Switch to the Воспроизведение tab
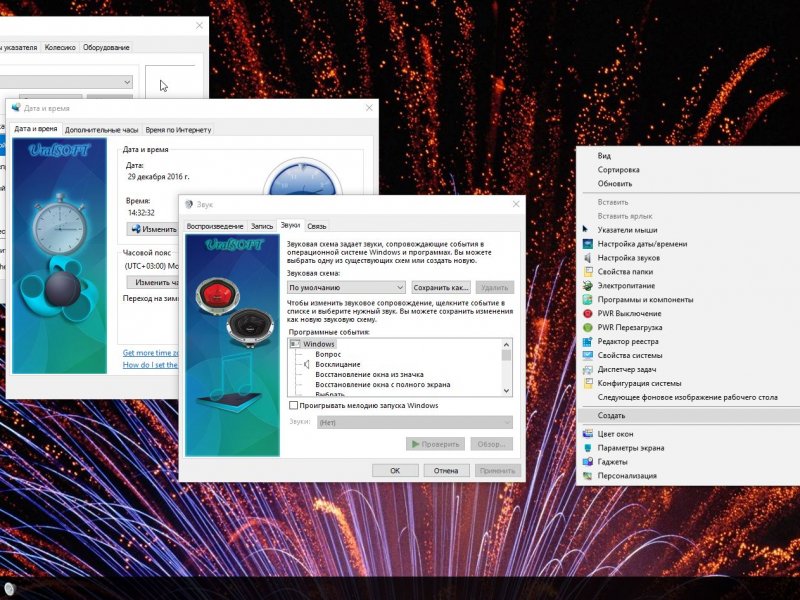The image size is (800, 600). pyautogui.click(x=215, y=226)
